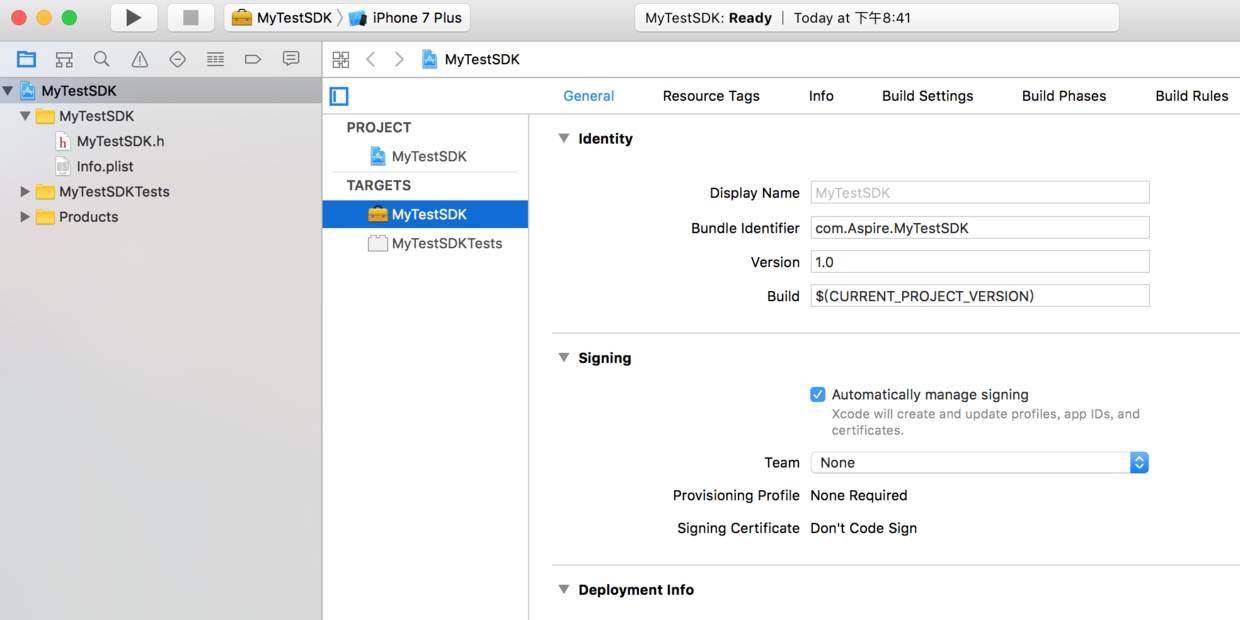Go forward in editor history
1240x620 pixels.
(399, 59)
